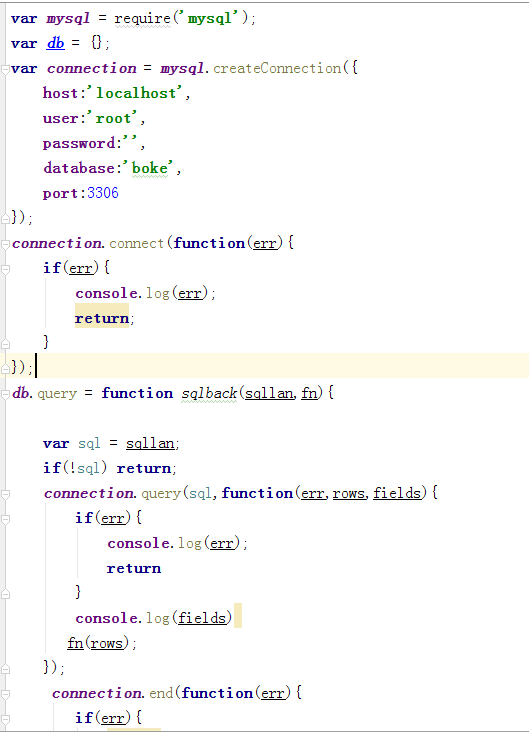This screenshot has height=732, width=529.
Task: Place cursor on the underlined db variable
Action: pos(56,43)
